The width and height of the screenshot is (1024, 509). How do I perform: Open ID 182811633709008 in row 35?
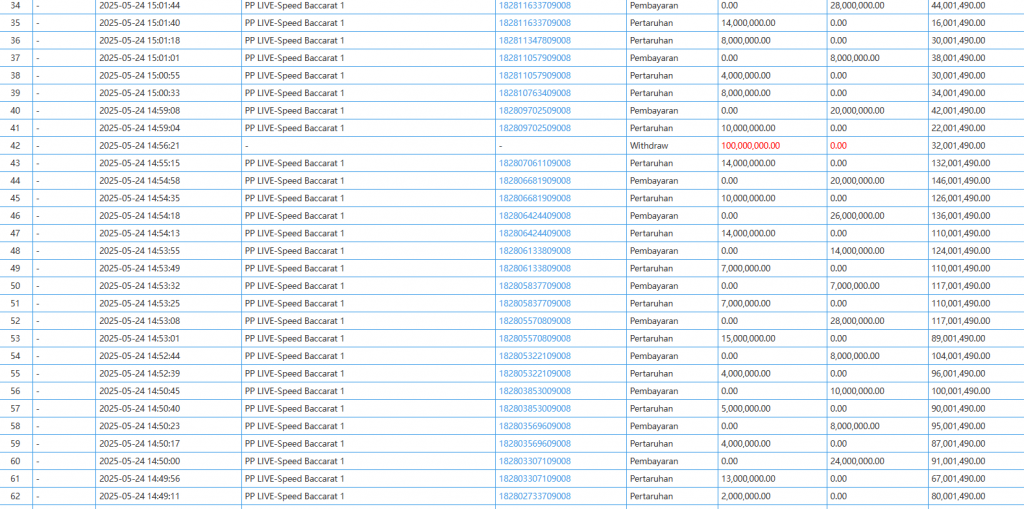coord(535,23)
